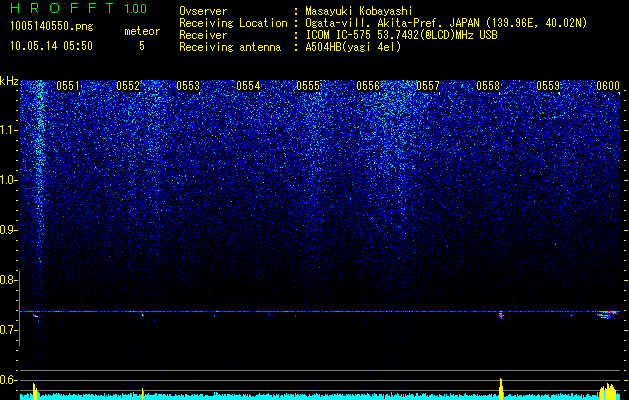629x400 pixels.
Task: Click the Receiving Location label
Action: pos(233,23)
